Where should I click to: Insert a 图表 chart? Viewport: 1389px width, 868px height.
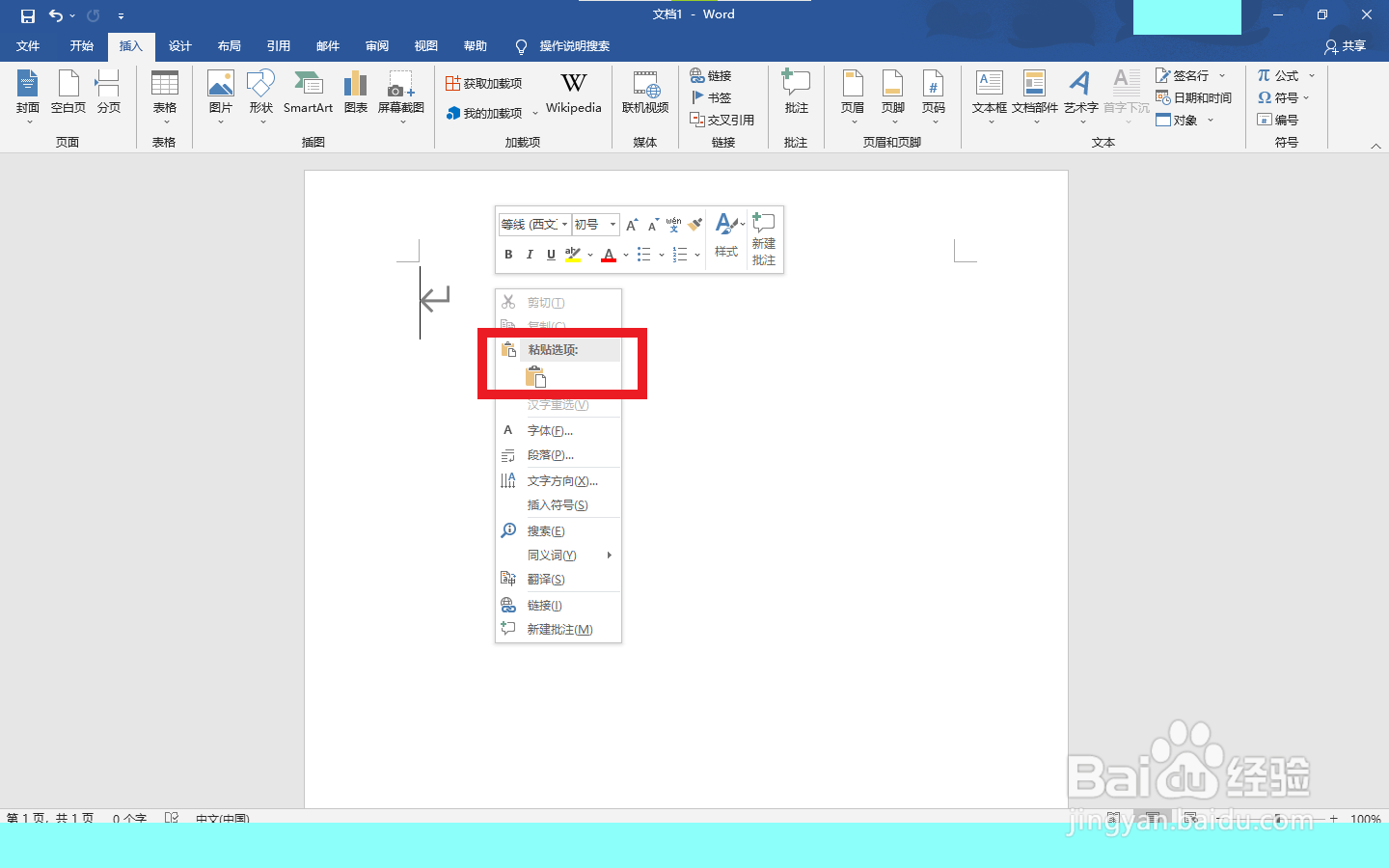coord(355,94)
